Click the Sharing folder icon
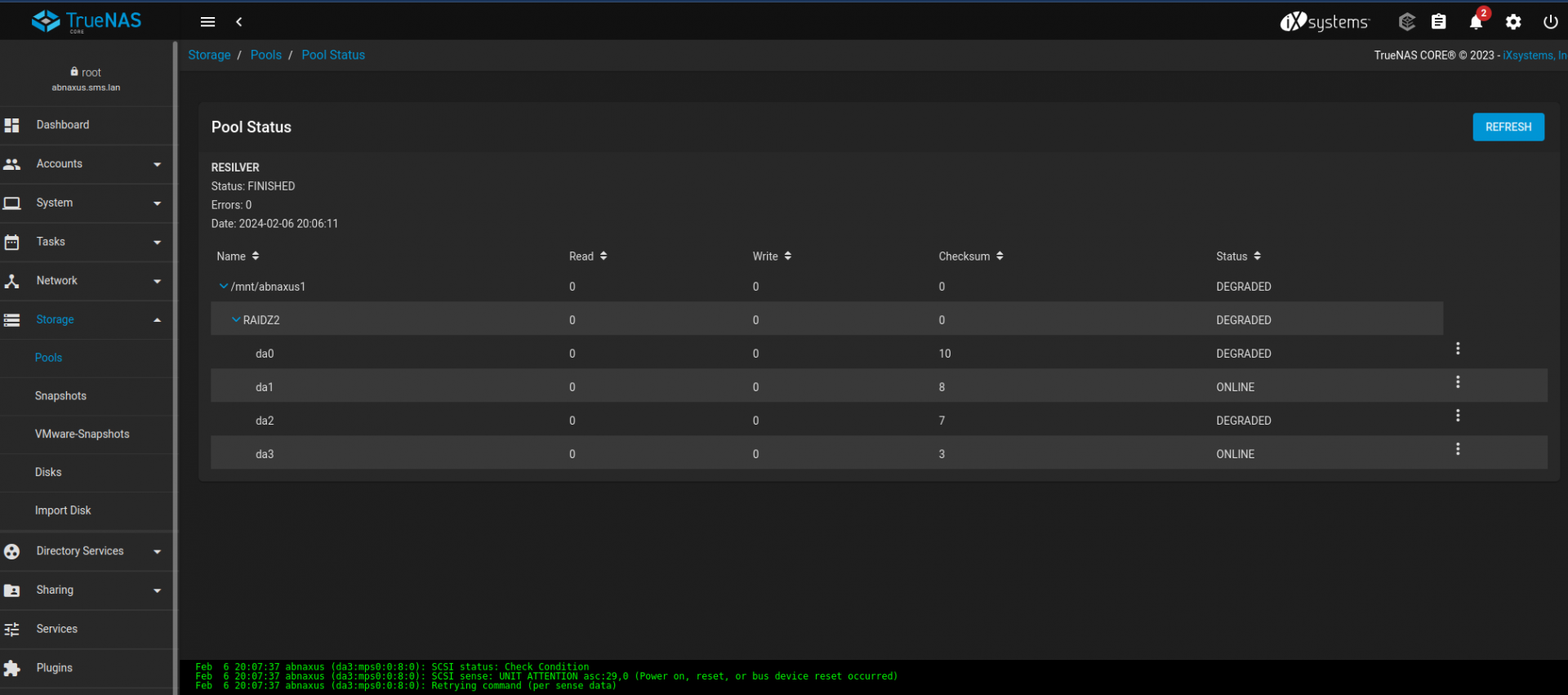This screenshot has height=695, width=1568. [11, 590]
